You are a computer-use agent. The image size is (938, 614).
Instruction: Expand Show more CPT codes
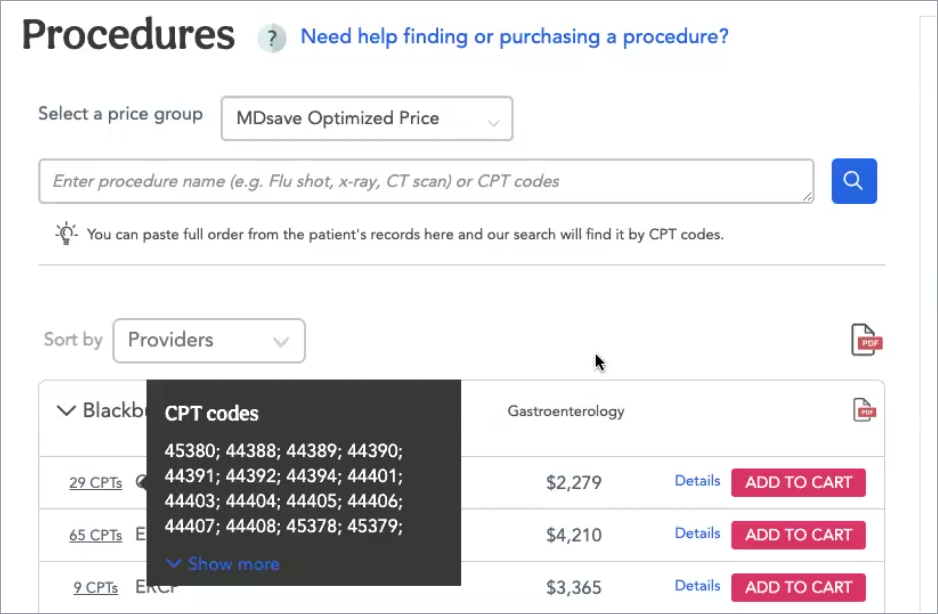(223, 564)
